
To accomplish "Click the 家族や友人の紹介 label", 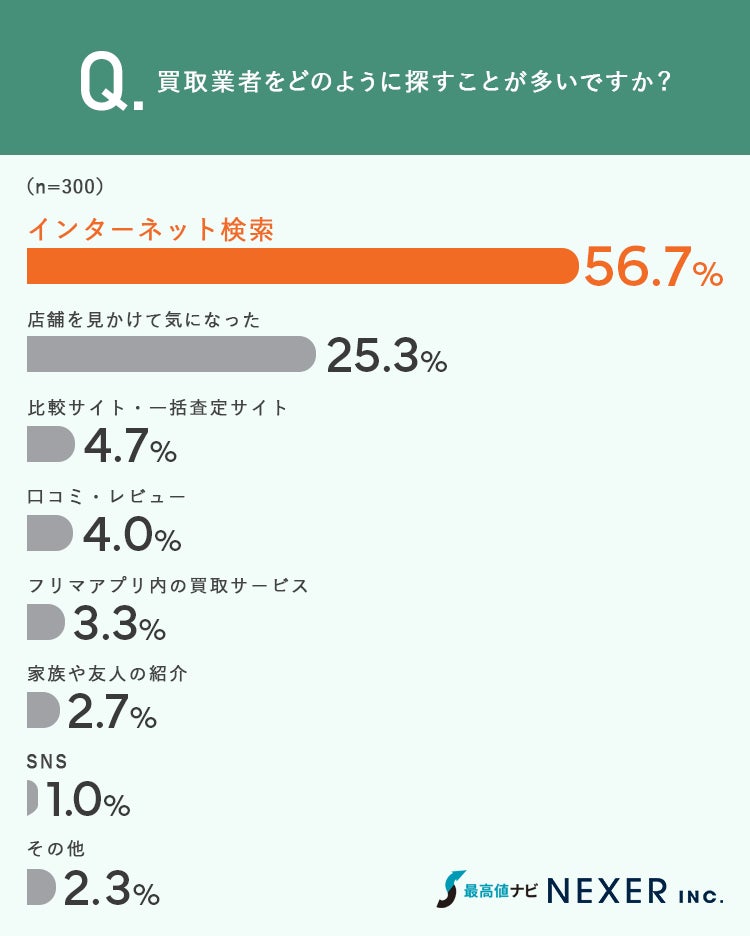I will click(107, 673).
